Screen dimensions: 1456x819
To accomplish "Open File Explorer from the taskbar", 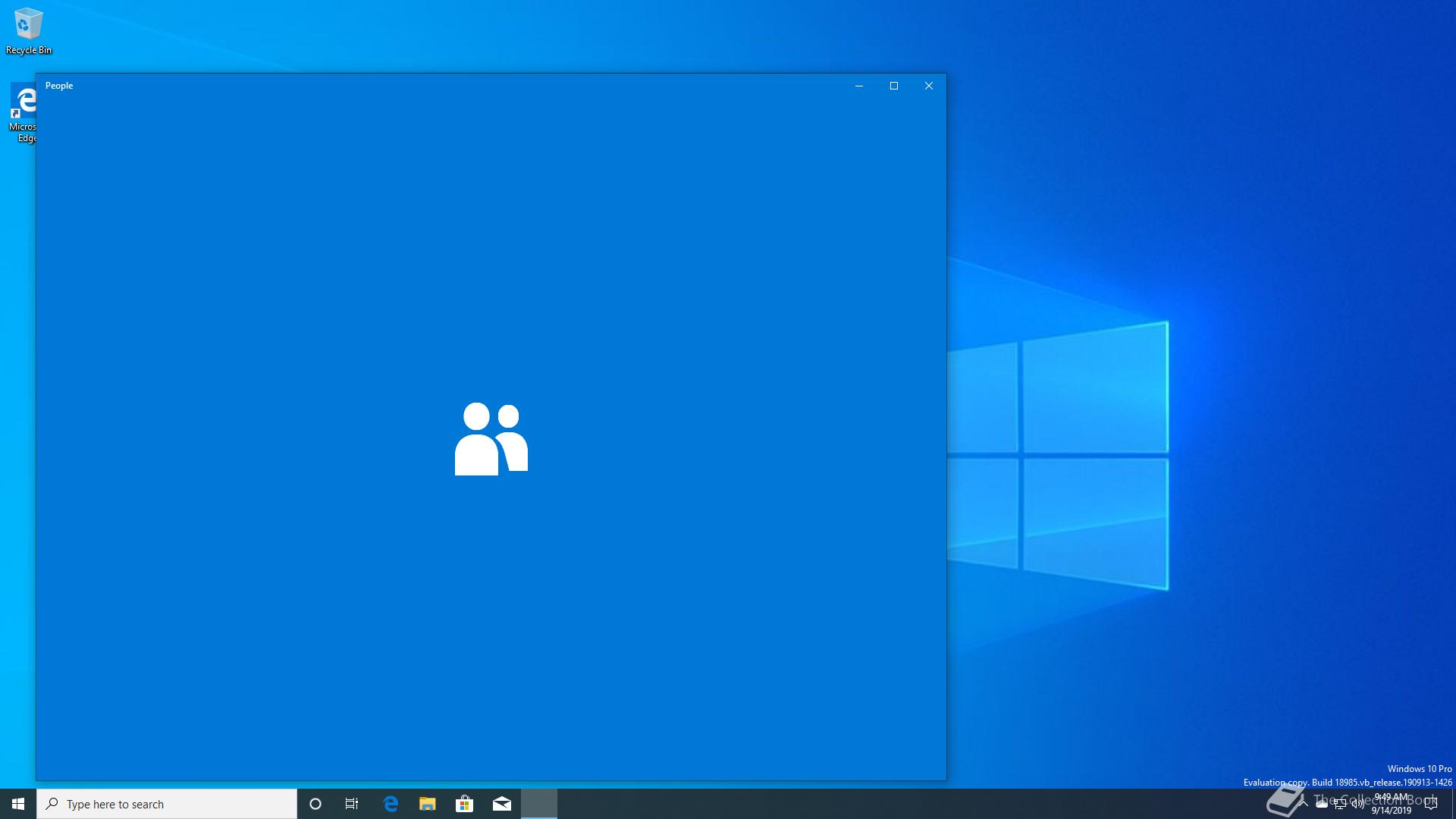I will 428,804.
